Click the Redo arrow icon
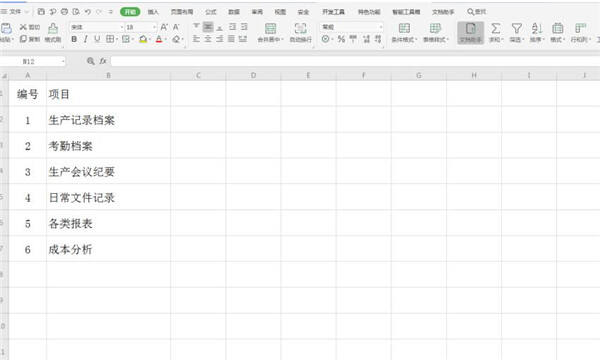The image size is (600, 360). tap(99, 12)
